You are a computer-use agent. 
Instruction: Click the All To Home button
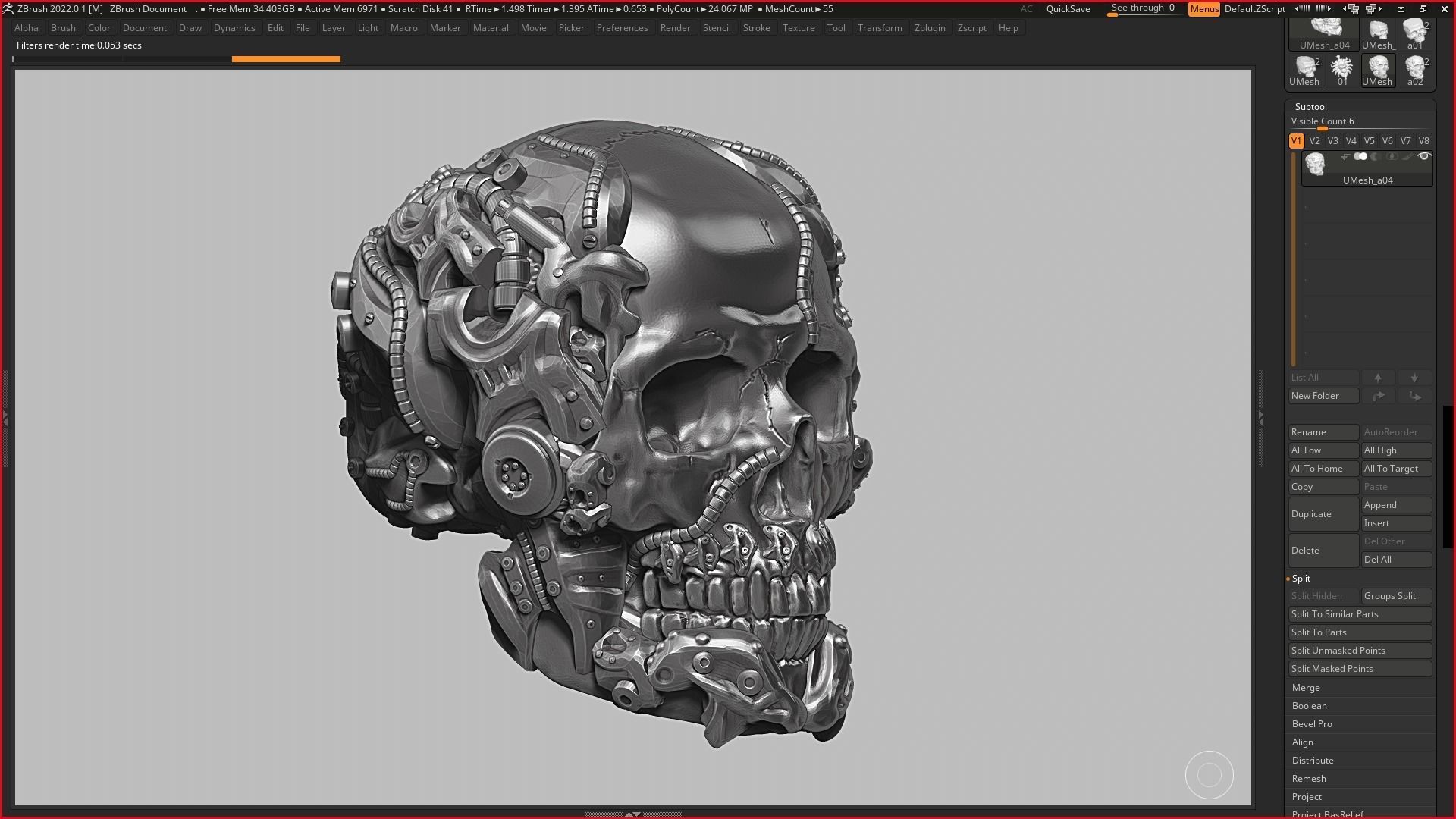[x=1323, y=469]
